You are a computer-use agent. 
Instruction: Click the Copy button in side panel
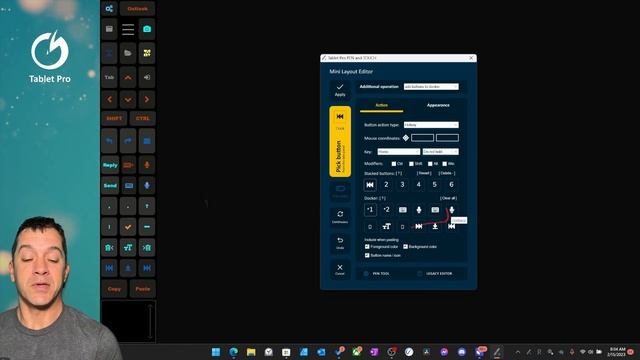114,289
